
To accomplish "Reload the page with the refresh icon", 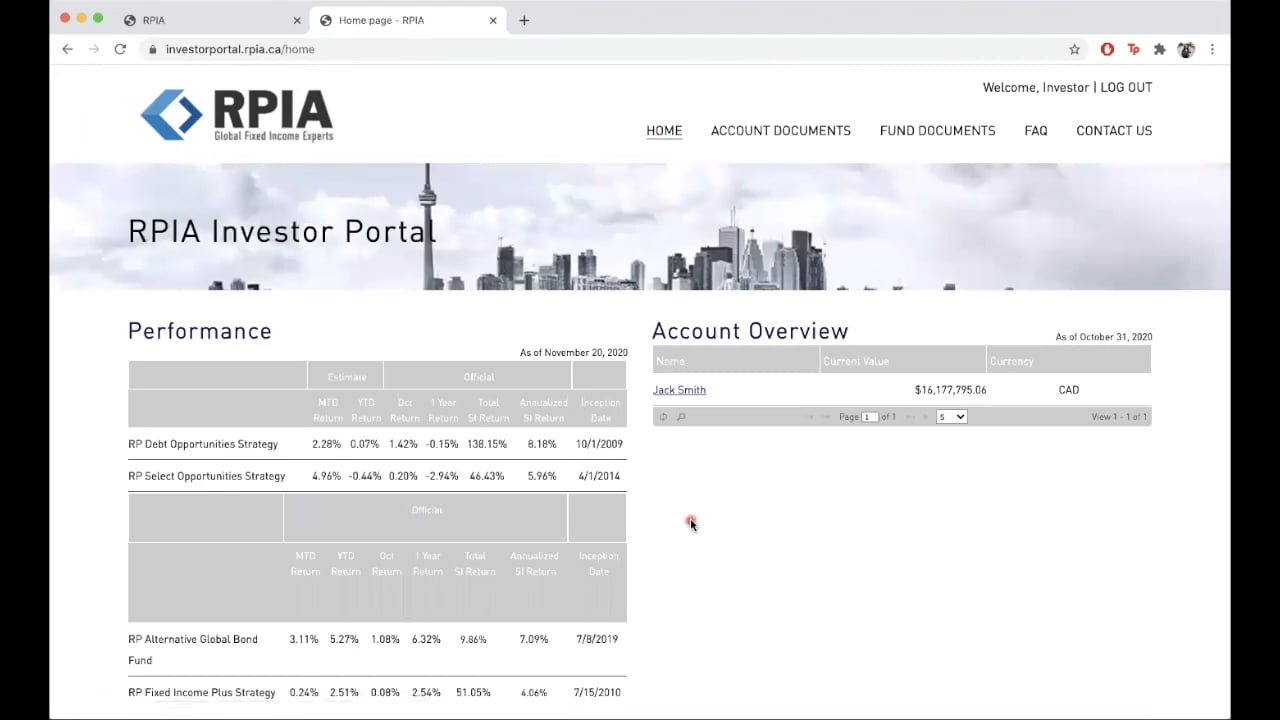I will pyautogui.click(x=120, y=49).
